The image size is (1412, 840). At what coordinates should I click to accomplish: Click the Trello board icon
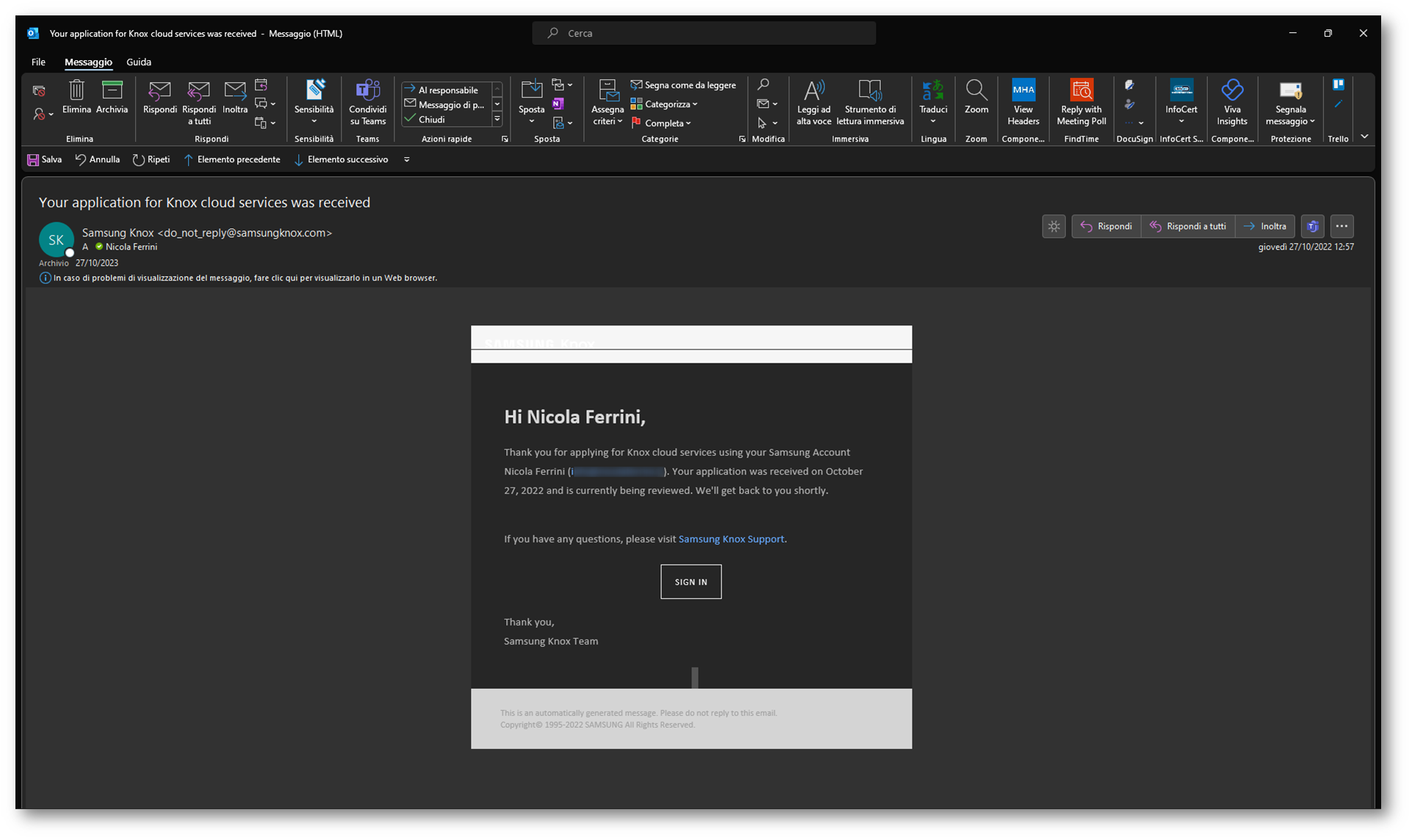pyautogui.click(x=1339, y=84)
